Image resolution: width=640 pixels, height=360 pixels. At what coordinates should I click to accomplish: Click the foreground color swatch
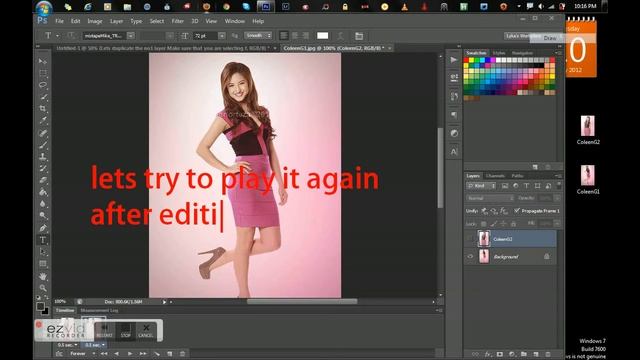click(40, 306)
